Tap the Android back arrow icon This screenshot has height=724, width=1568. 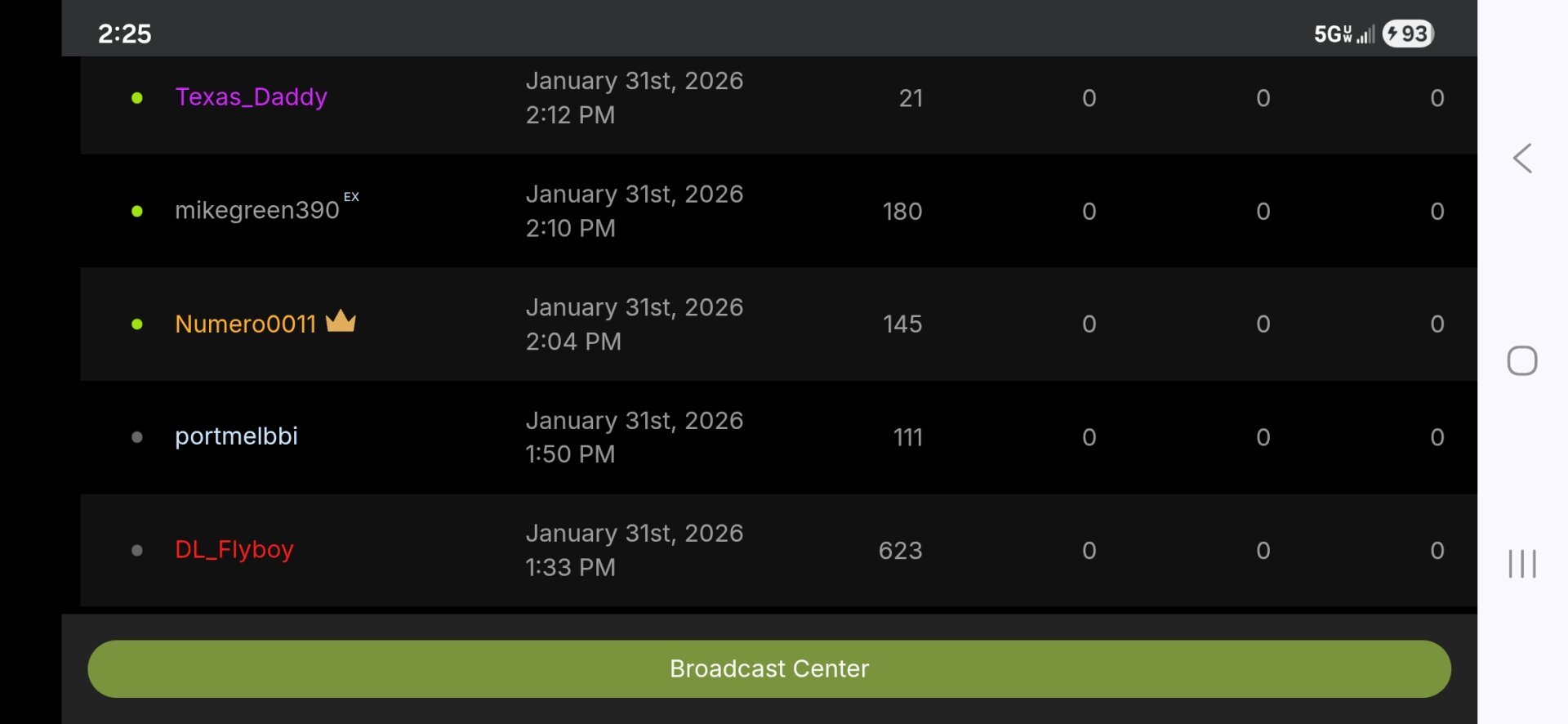1521,159
